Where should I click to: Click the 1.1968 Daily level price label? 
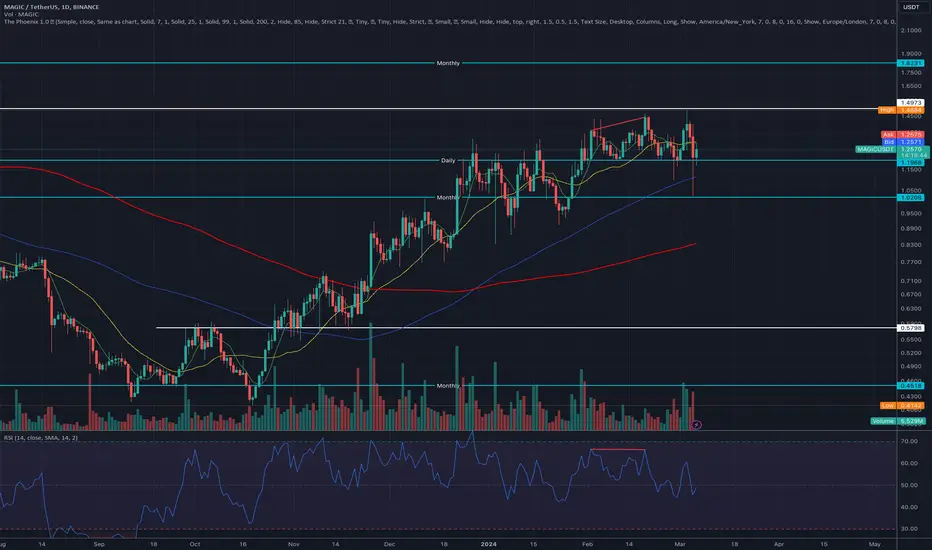pyautogui.click(x=911, y=162)
